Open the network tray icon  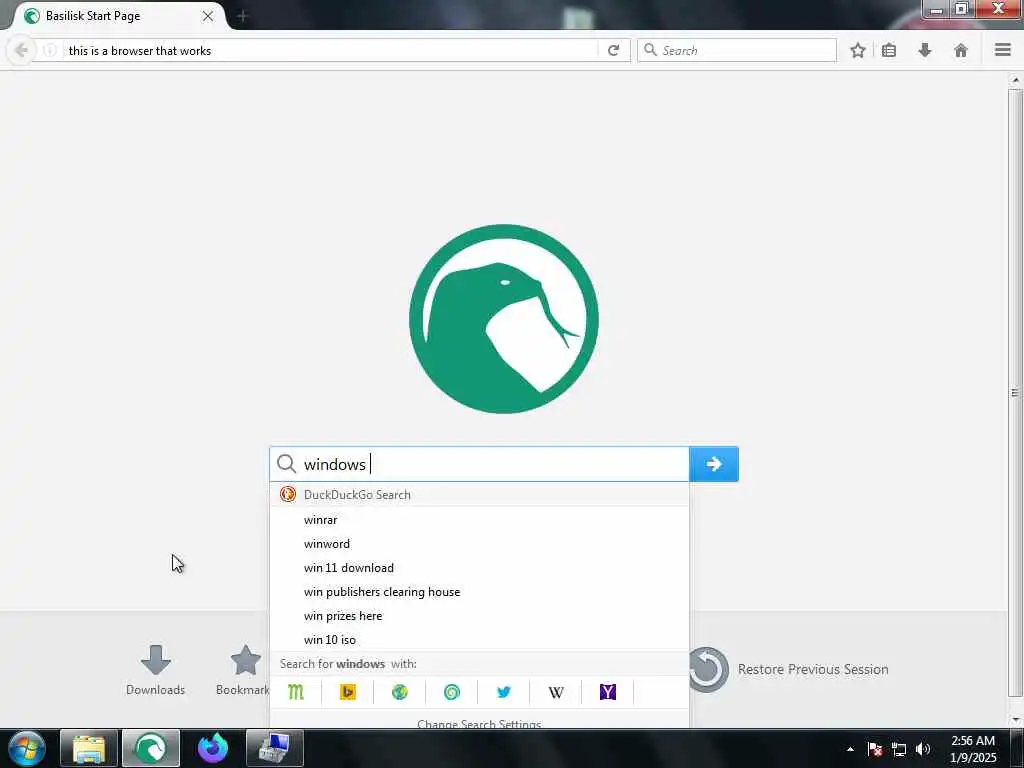[x=899, y=749]
